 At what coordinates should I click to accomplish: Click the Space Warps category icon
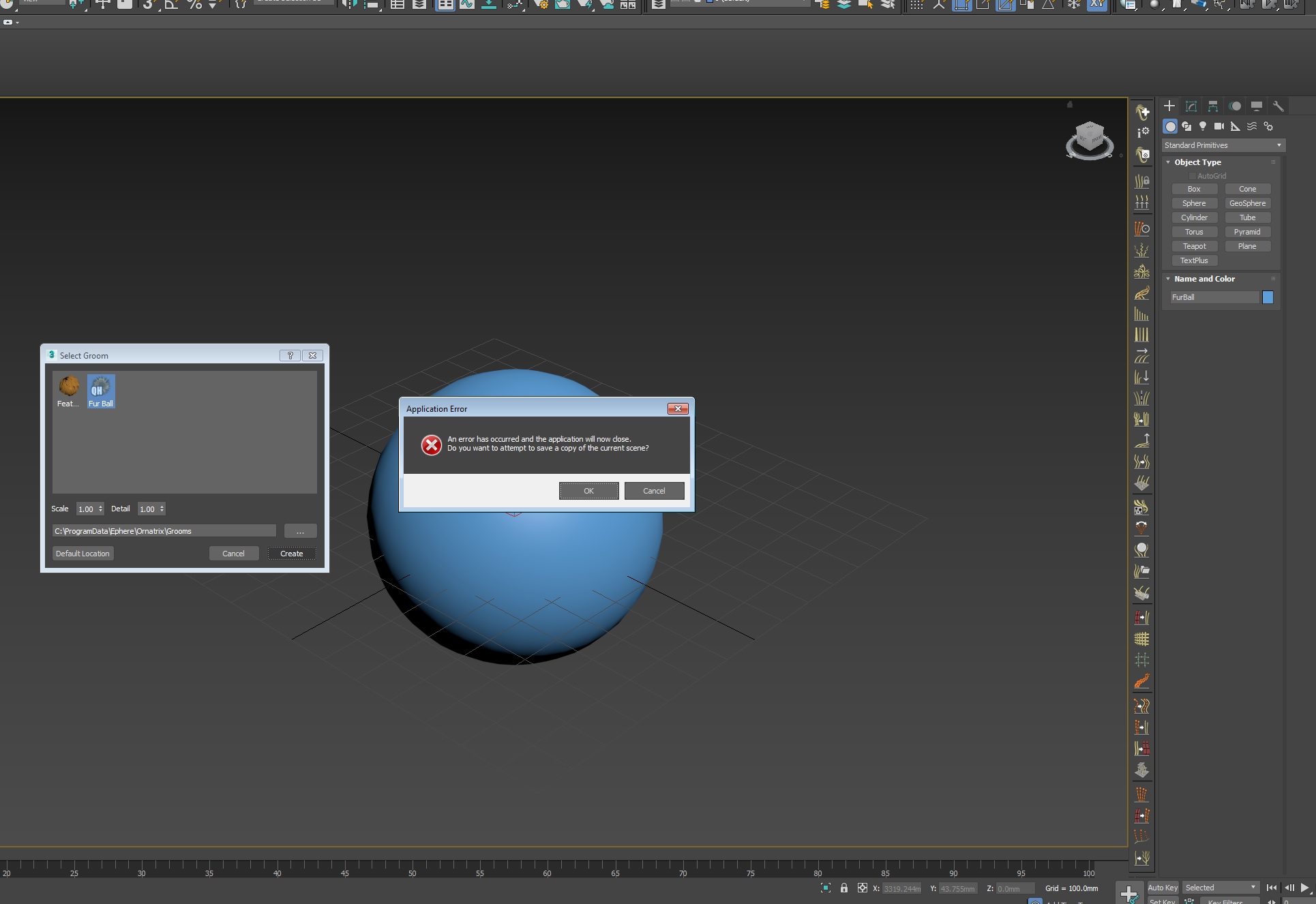point(1252,126)
